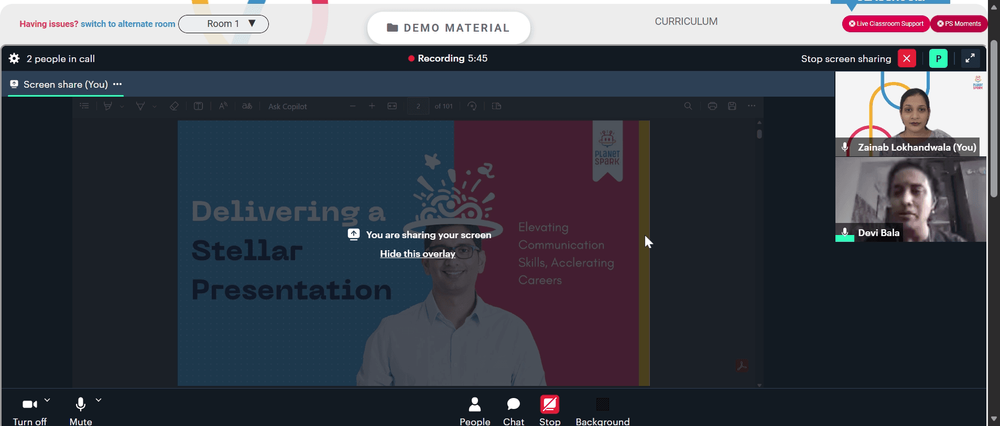Open PDF contents list icon
The image size is (1000, 426).
[84, 106]
